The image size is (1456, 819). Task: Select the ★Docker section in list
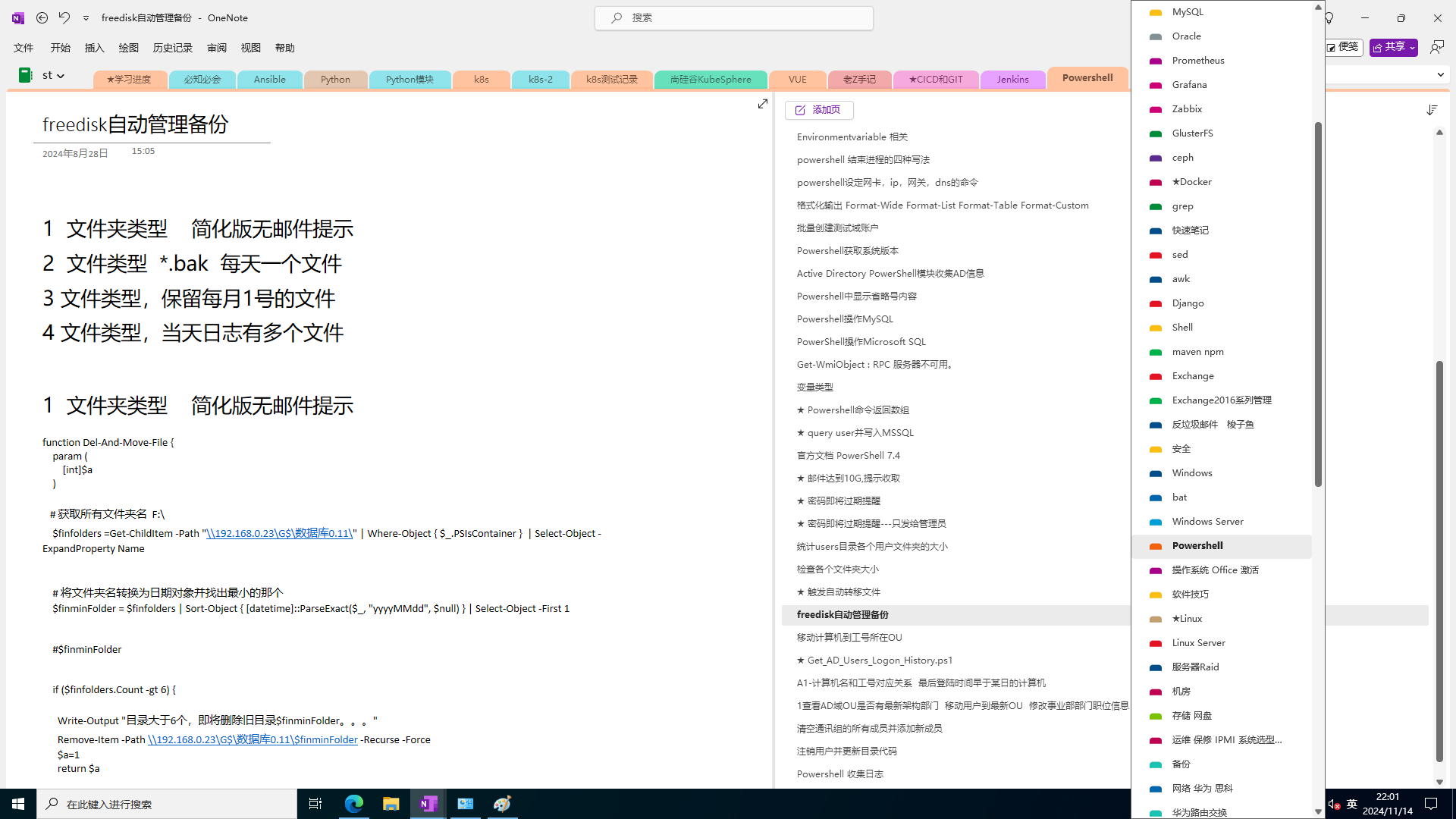tap(1191, 182)
